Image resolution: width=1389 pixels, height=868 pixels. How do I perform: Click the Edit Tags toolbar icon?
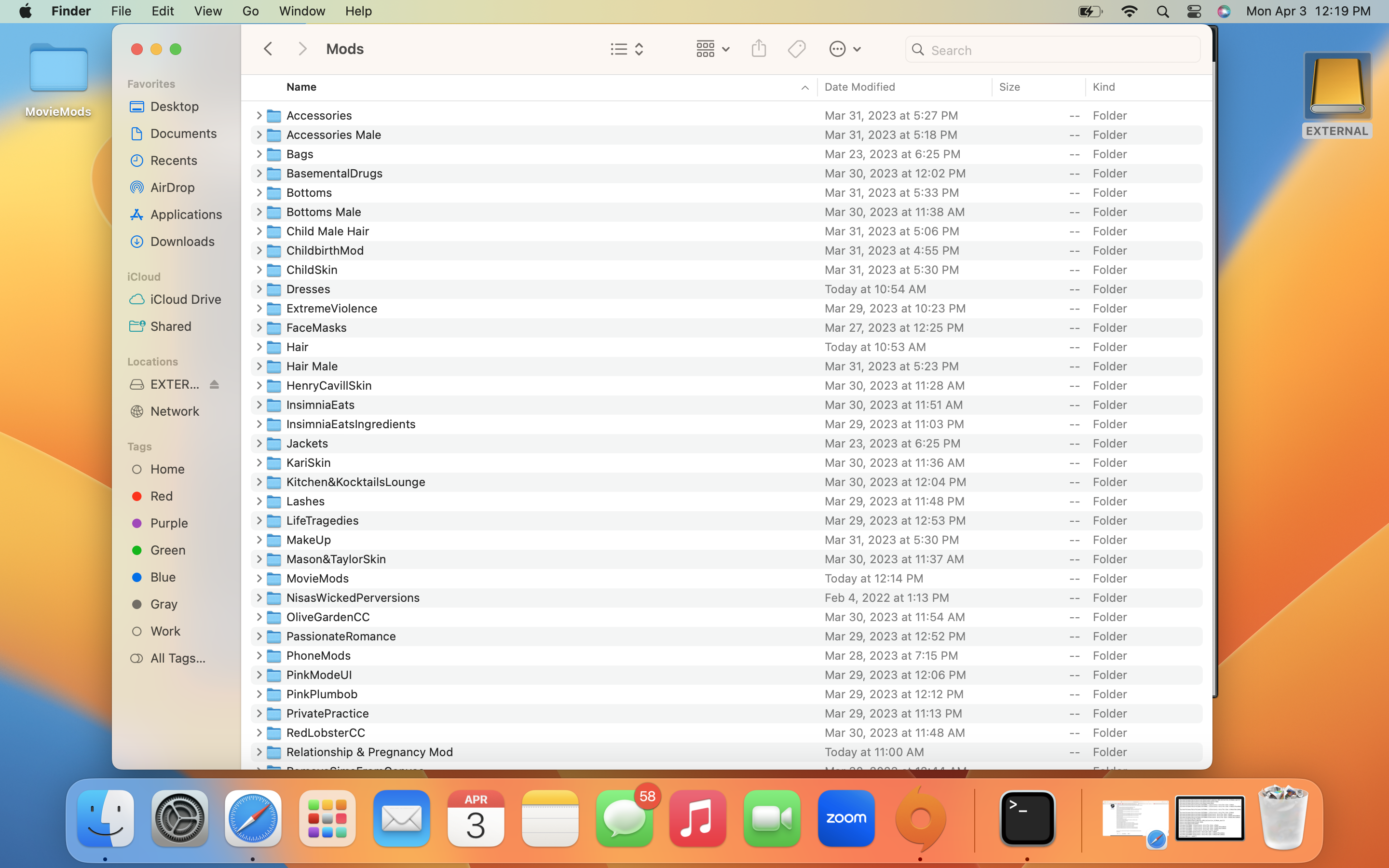797,49
